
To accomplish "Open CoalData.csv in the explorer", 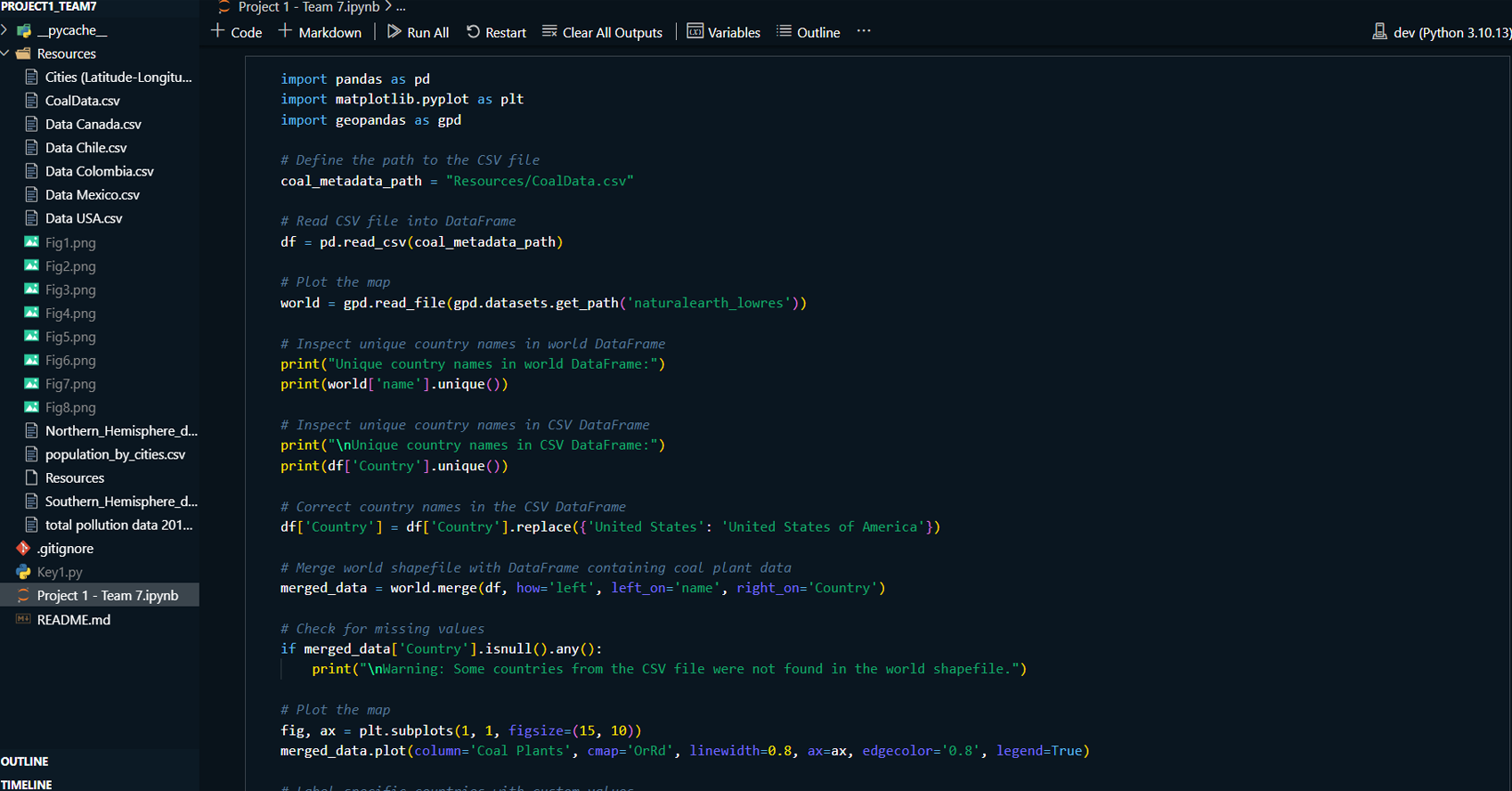I will click(82, 101).
